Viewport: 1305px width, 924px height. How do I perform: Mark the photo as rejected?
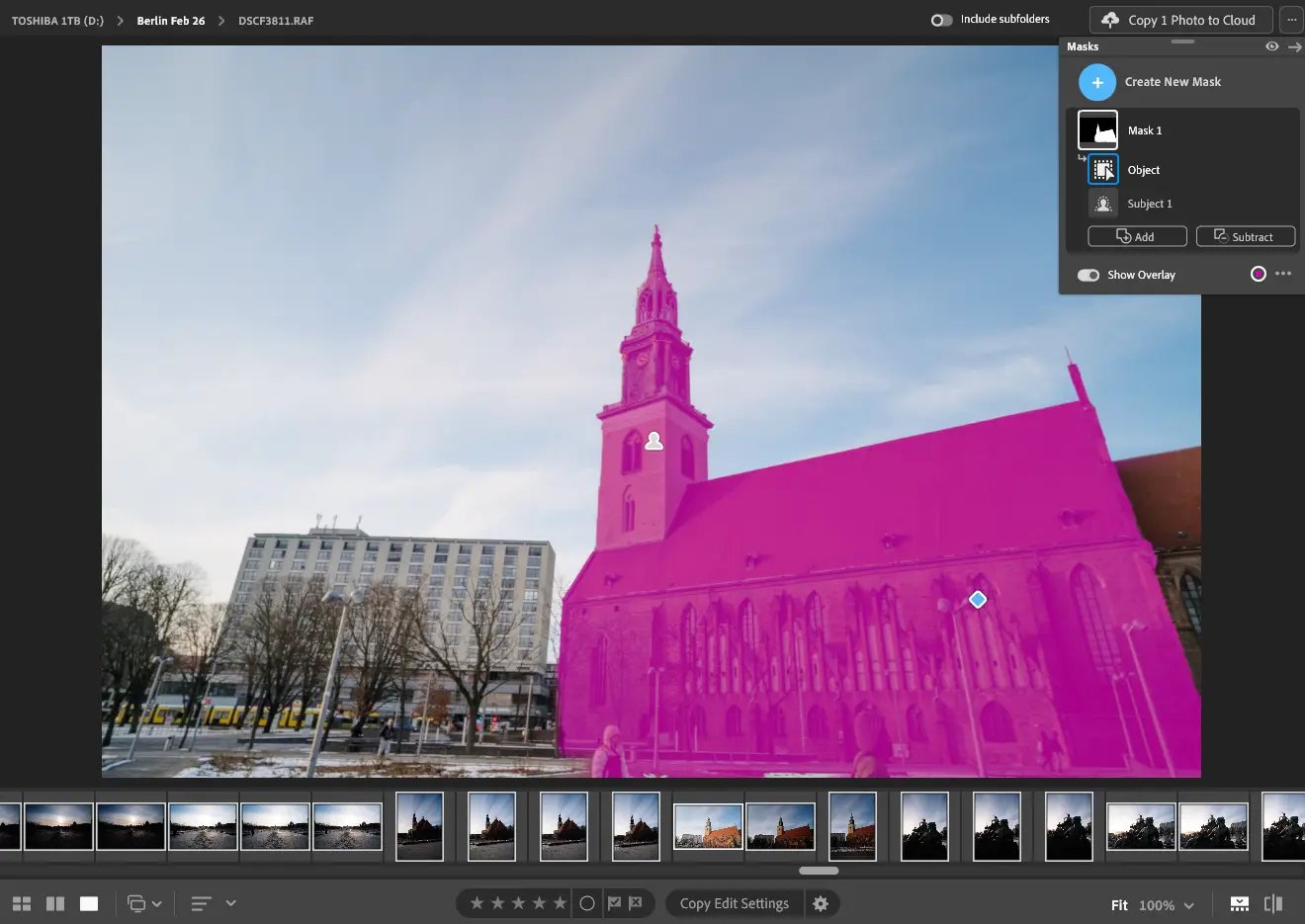(635, 903)
